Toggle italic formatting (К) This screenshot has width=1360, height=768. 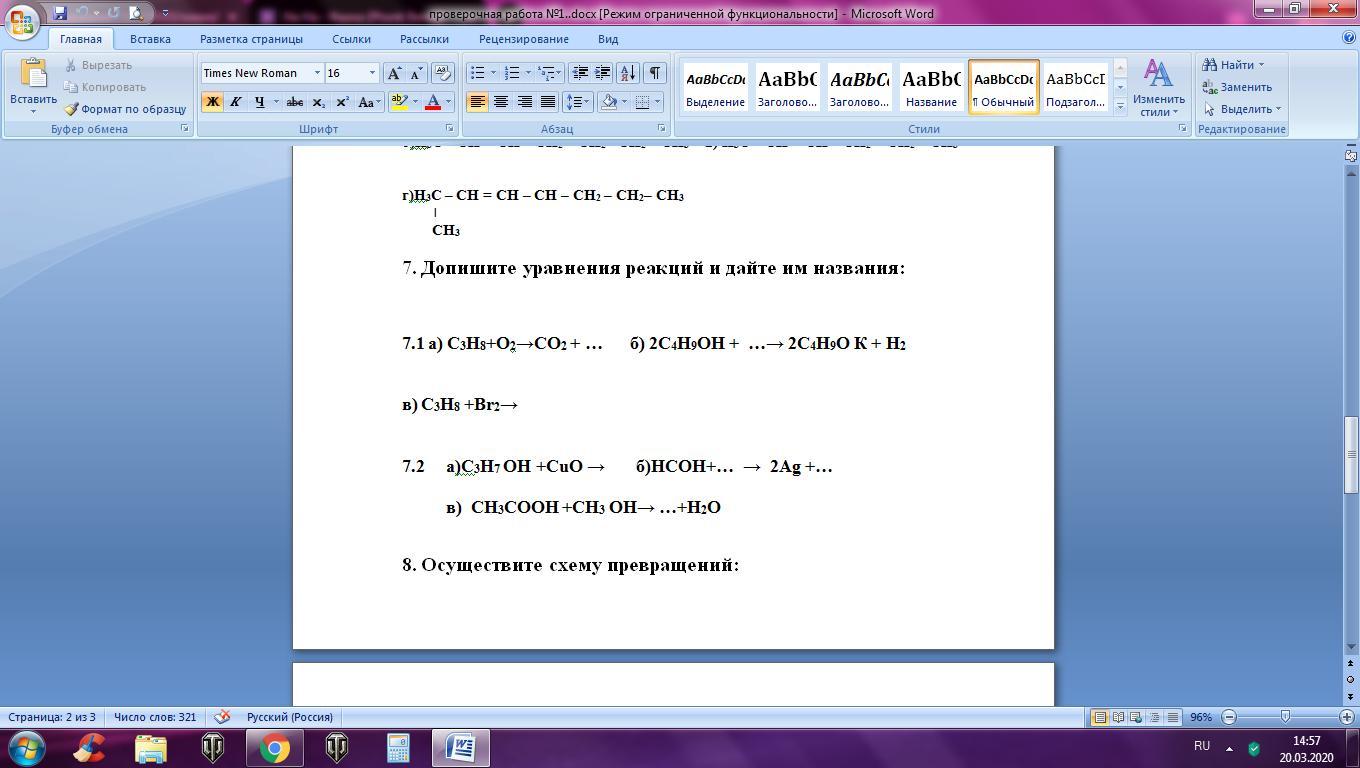click(235, 102)
